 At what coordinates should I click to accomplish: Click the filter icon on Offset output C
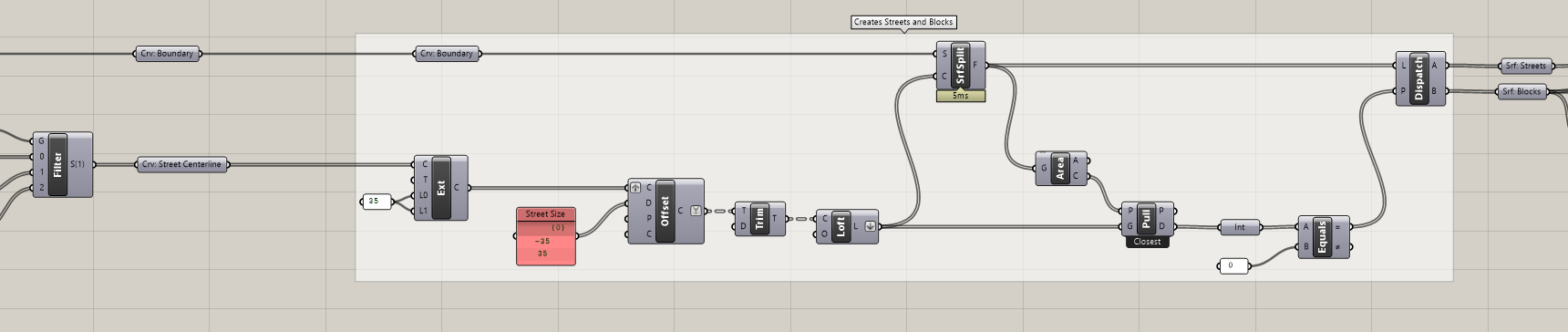click(696, 211)
